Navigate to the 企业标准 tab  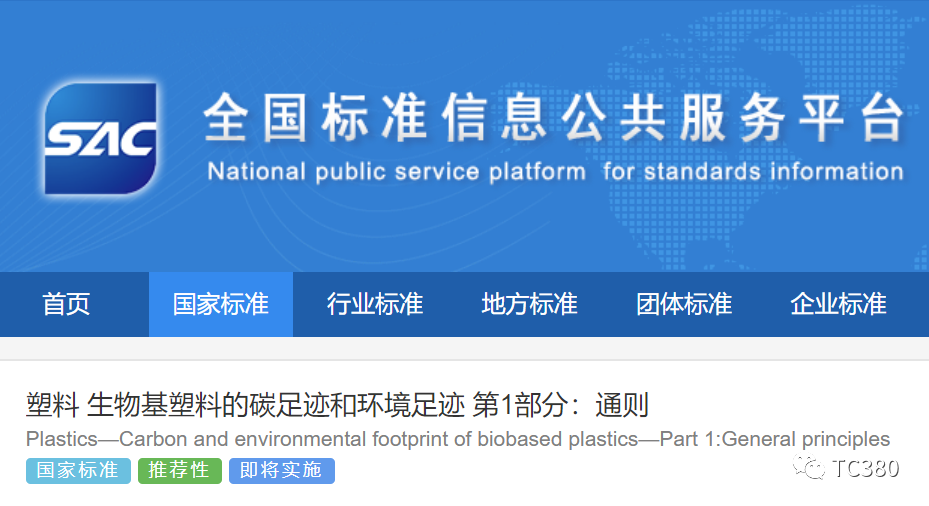click(838, 304)
